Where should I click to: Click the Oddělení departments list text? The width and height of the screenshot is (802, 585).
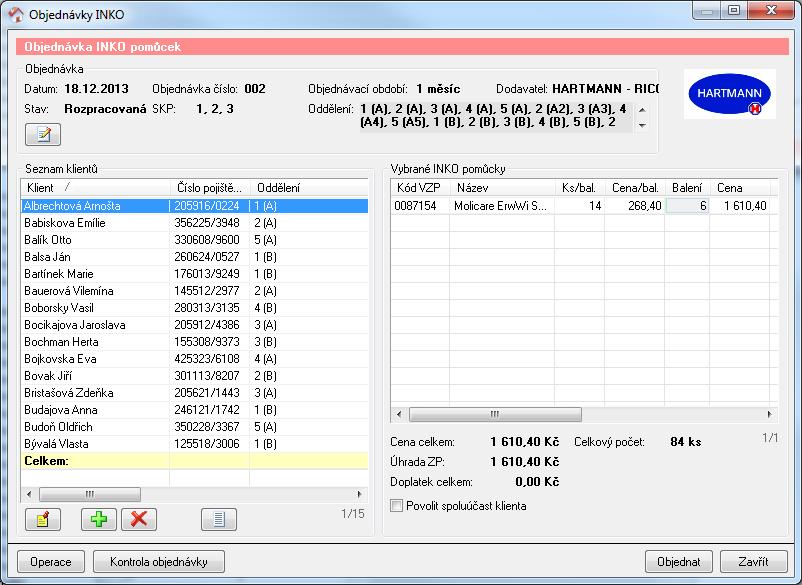[x=494, y=116]
